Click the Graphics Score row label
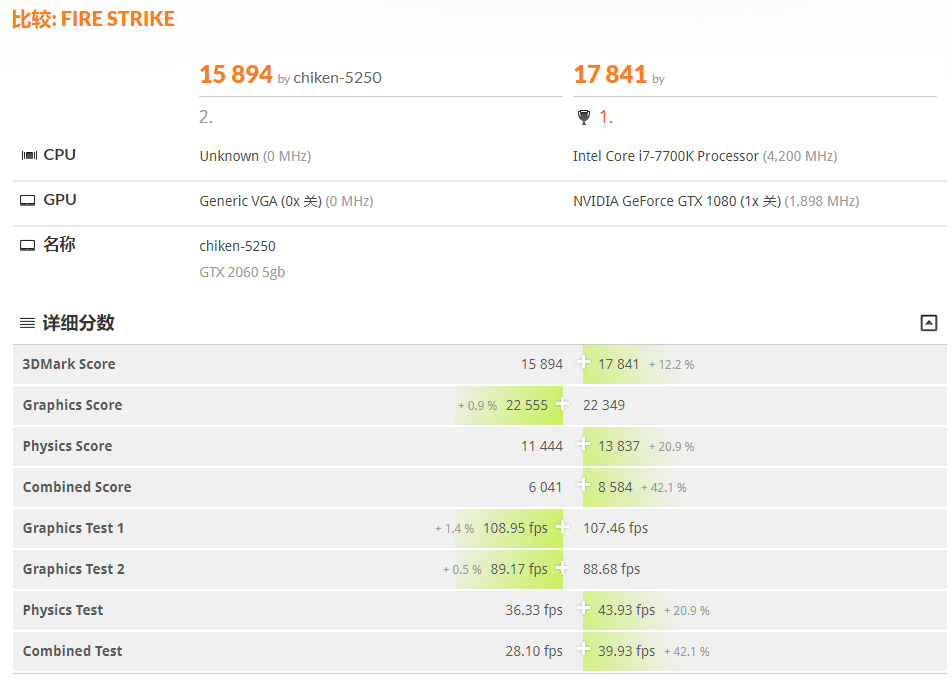This screenshot has width=952, height=687. click(73, 405)
